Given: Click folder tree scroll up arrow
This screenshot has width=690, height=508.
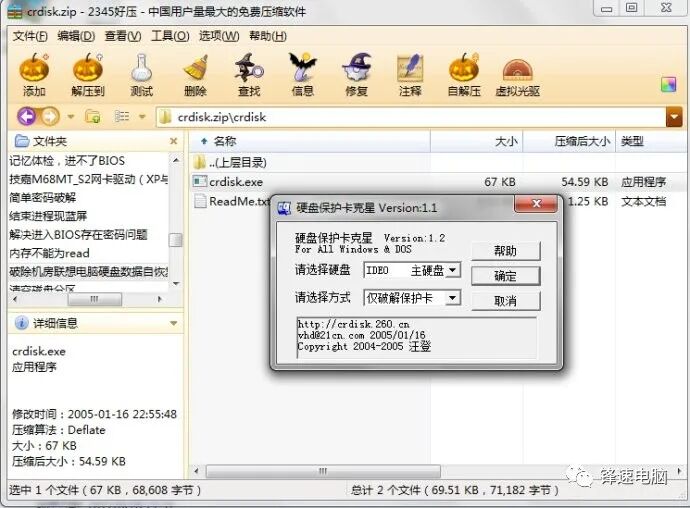Looking at the screenshot, I should (x=176, y=160).
